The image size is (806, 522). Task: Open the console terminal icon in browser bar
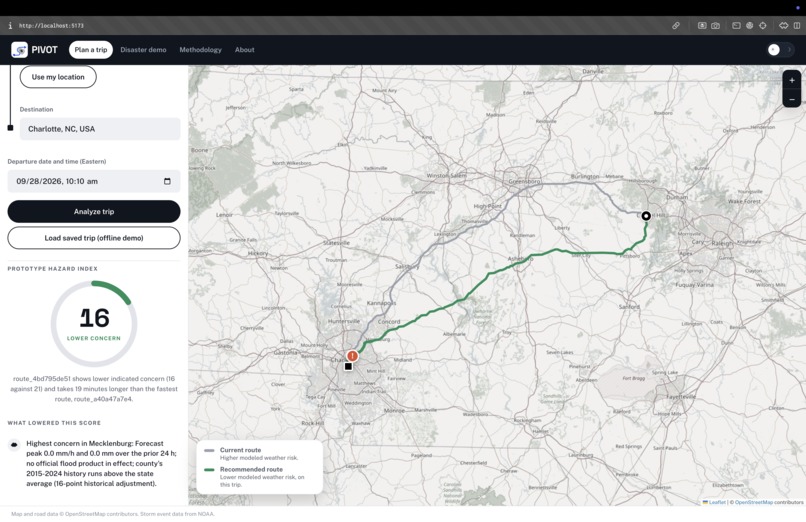pyautogui.click(x=736, y=25)
